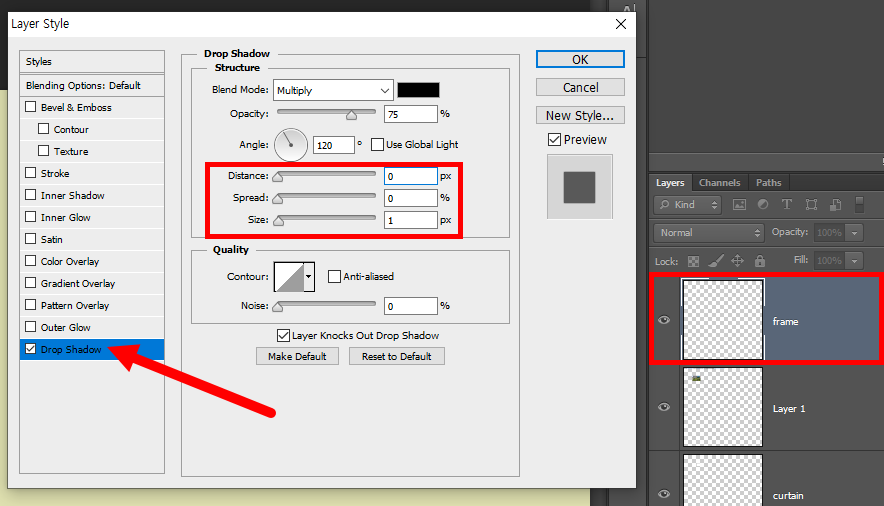884x506 pixels.
Task: Click the OK button
Action: pos(580,59)
